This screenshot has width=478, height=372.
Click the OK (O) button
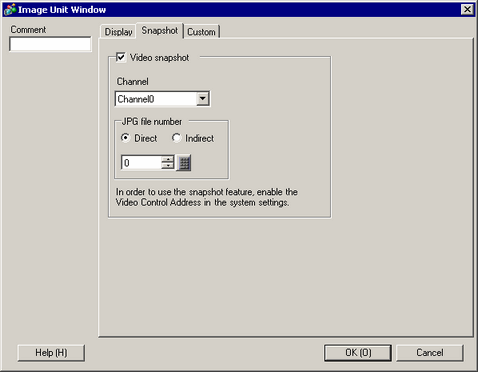pos(358,353)
